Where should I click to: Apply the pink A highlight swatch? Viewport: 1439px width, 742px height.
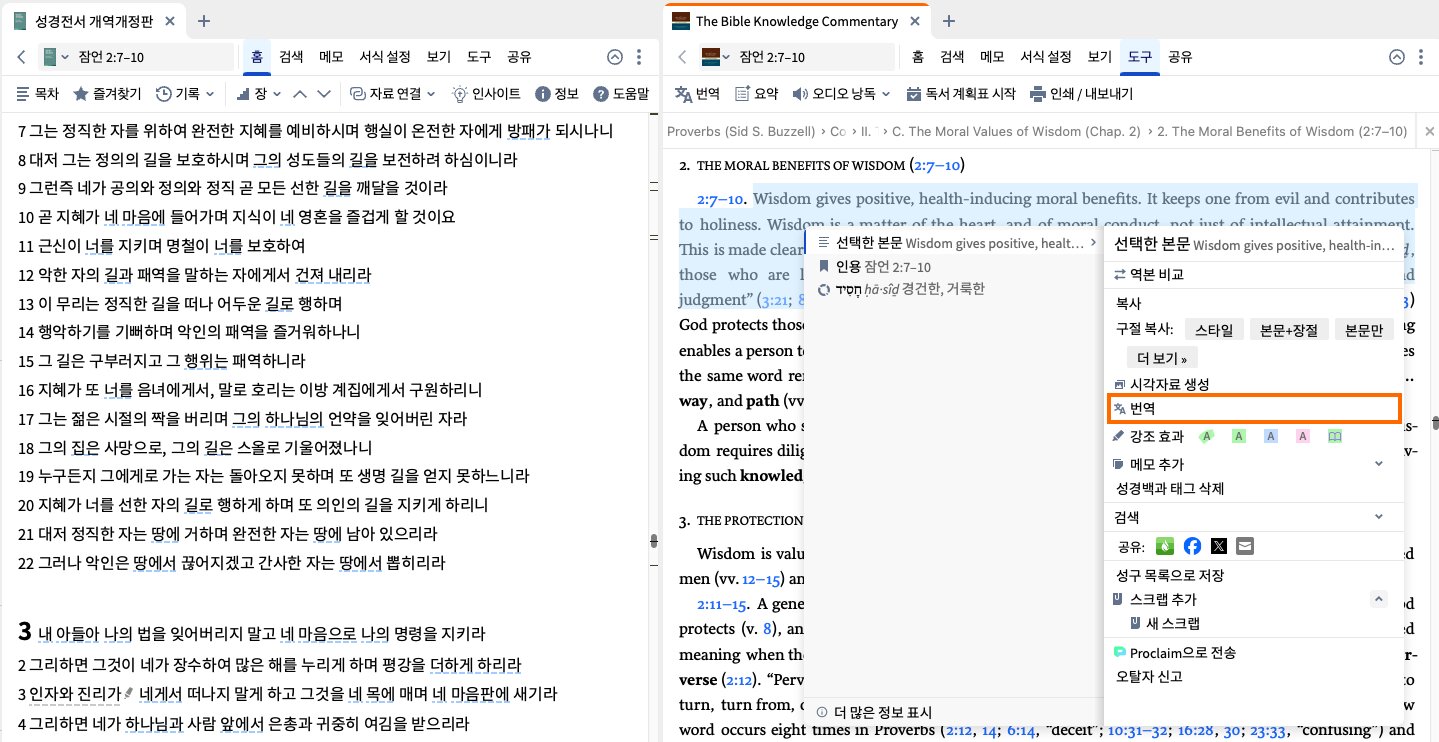pos(1303,436)
